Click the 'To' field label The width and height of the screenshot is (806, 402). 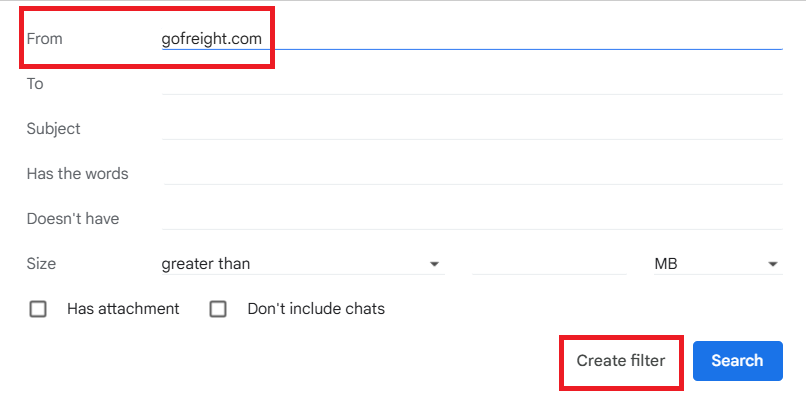pos(35,83)
